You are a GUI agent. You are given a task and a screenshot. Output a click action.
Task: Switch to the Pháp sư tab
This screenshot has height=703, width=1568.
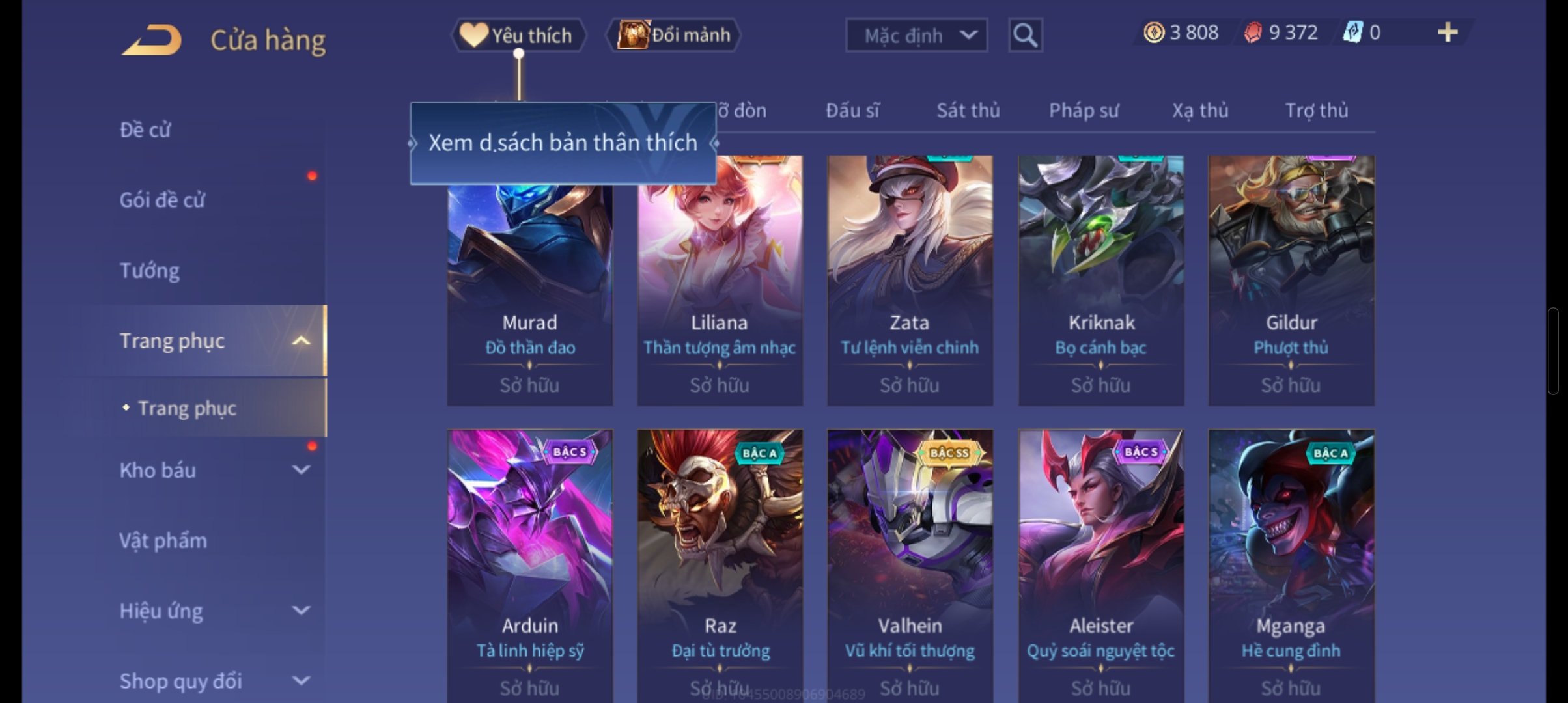point(1084,111)
